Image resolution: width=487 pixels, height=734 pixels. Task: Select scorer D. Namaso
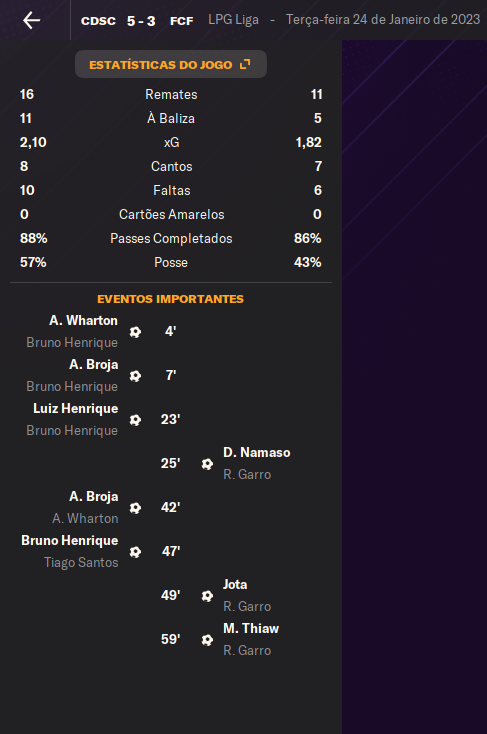257,453
